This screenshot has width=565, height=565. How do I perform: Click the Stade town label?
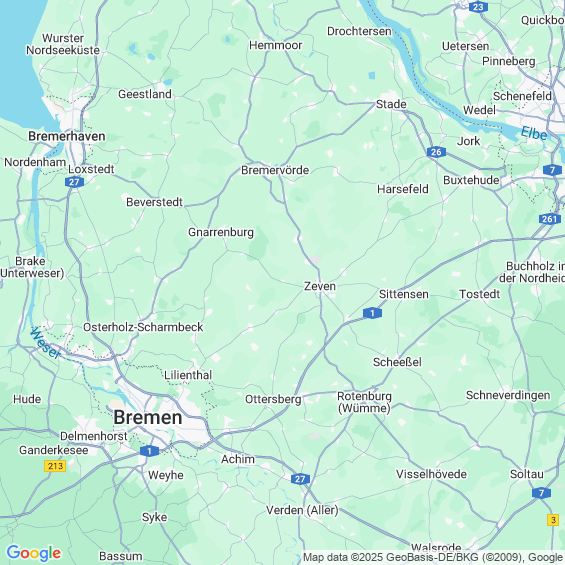(391, 104)
